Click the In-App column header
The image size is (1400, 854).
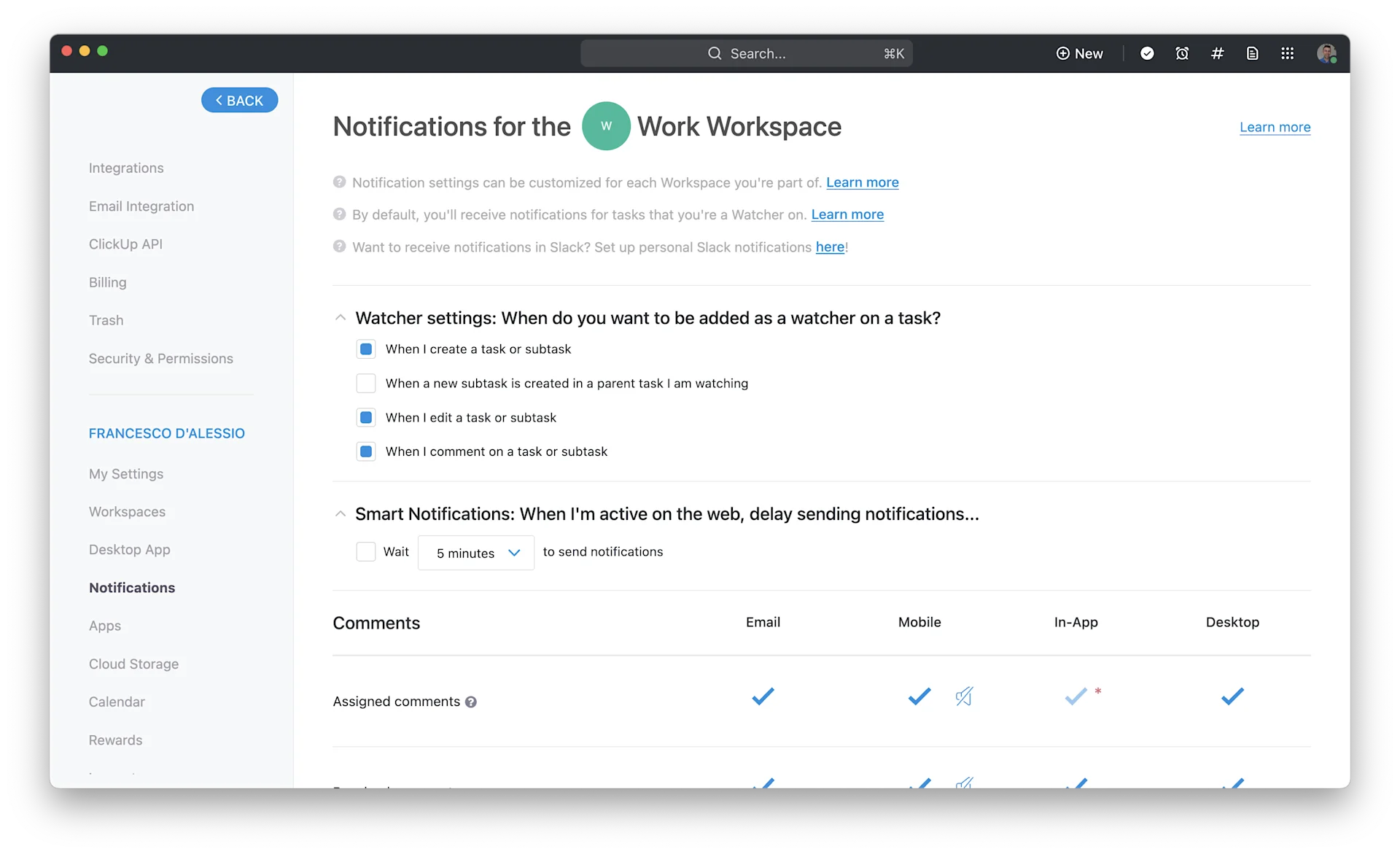click(1076, 622)
